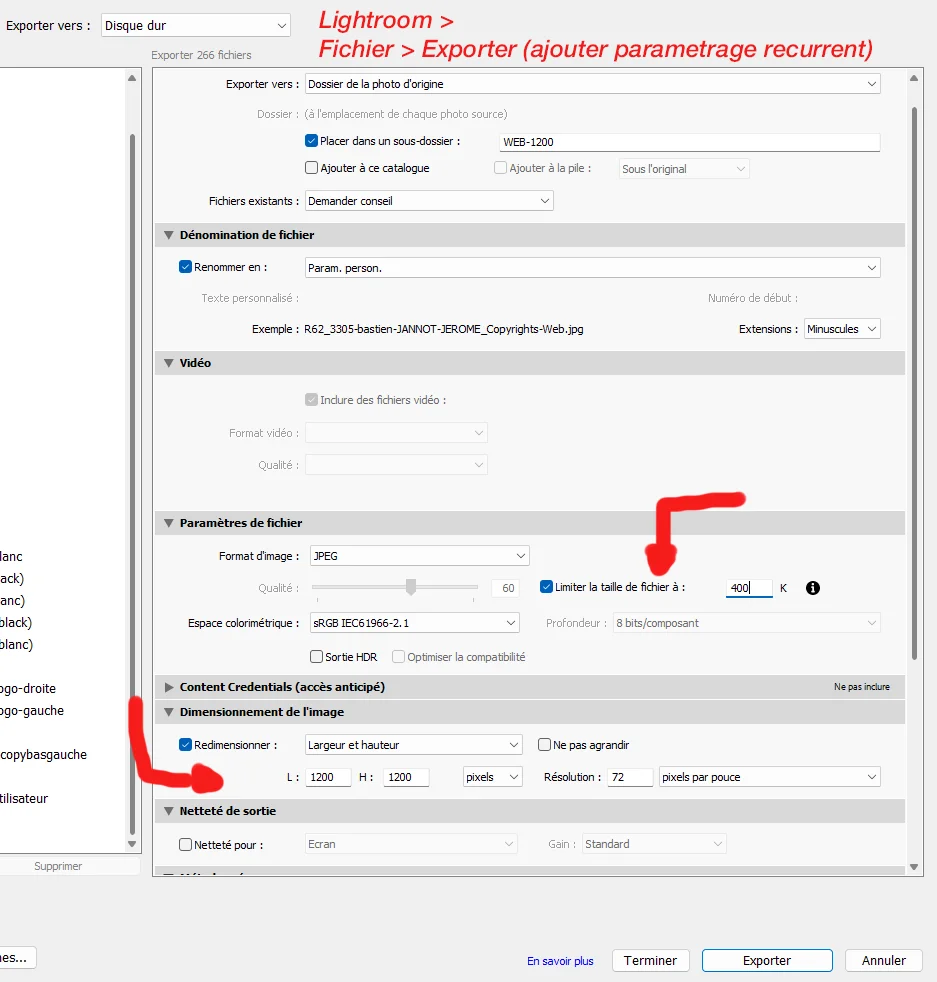Open the Fichiers existants dropdown

click(429, 201)
